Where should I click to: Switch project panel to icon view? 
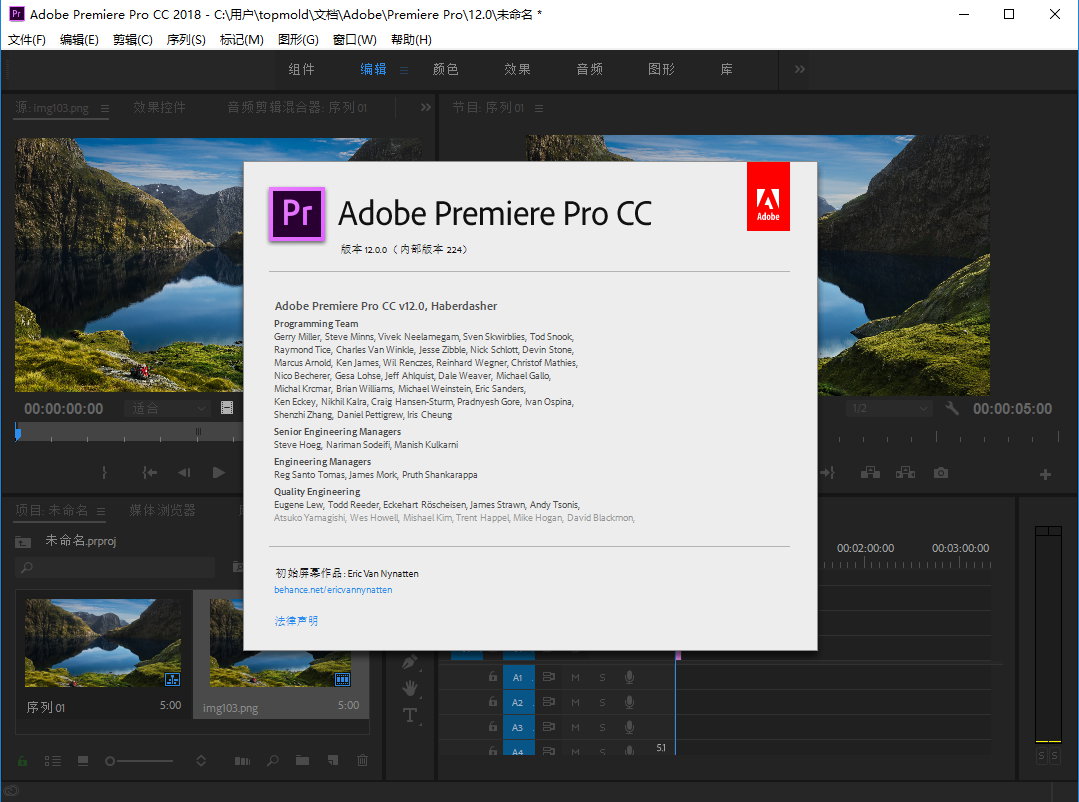pos(83,761)
